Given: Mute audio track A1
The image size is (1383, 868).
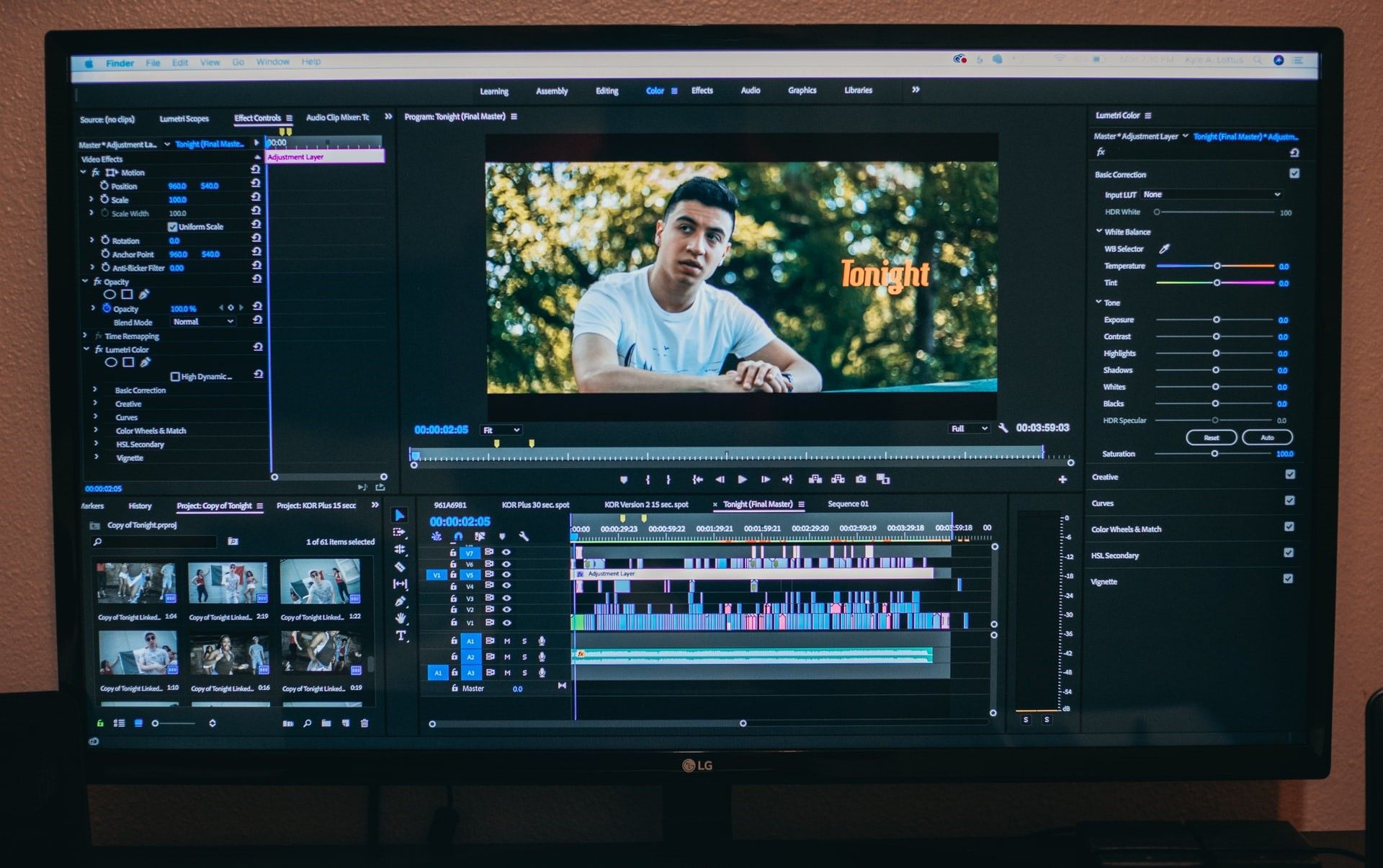Looking at the screenshot, I should click(x=507, y=641).
